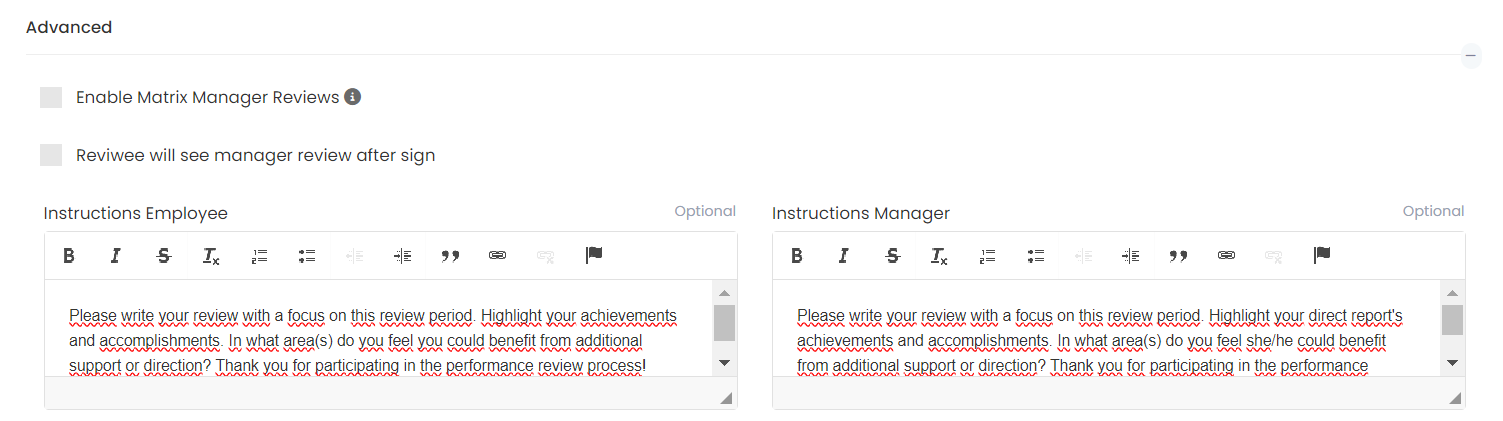Click inside Instructions Manager text body

point(1100,340)
